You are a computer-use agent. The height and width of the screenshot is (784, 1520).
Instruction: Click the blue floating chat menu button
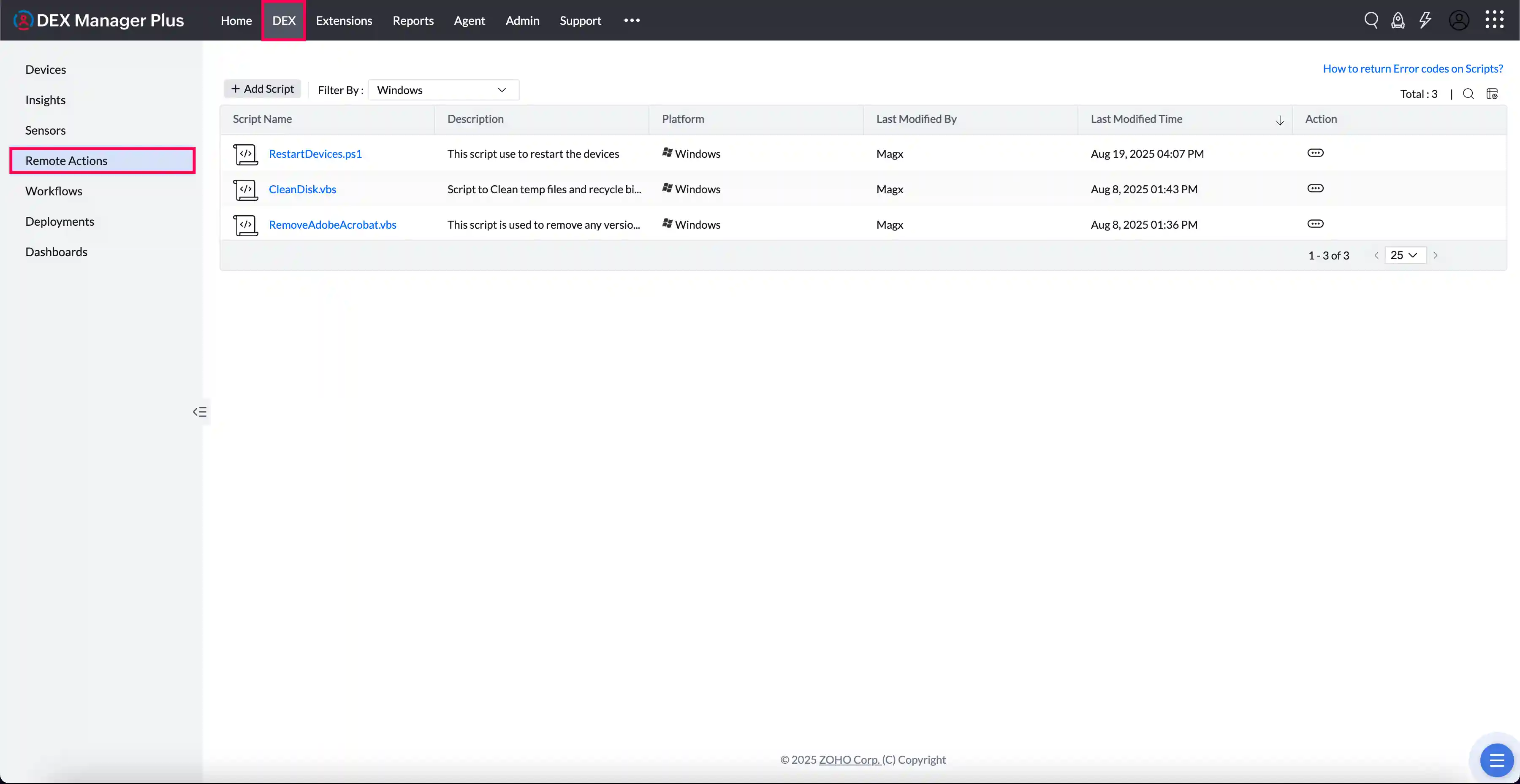(1496, 760)
